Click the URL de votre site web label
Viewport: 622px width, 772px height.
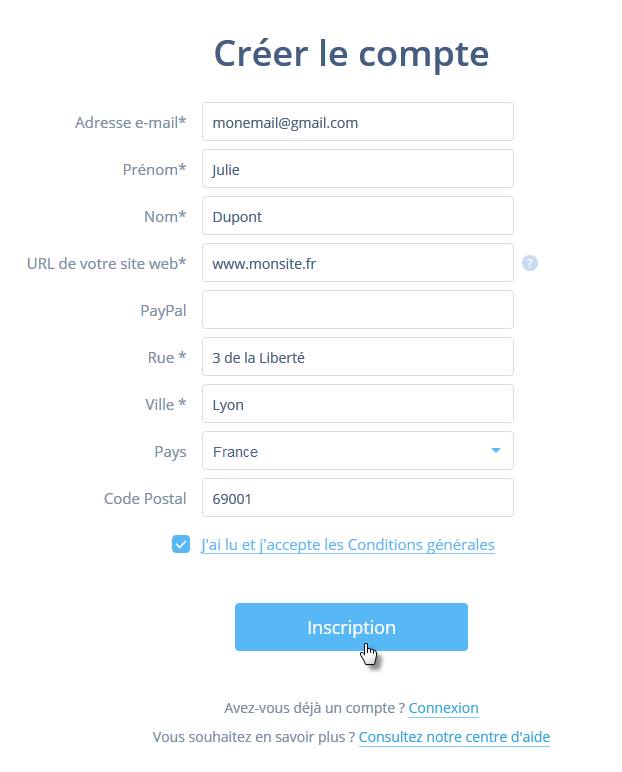click(106, 264)
